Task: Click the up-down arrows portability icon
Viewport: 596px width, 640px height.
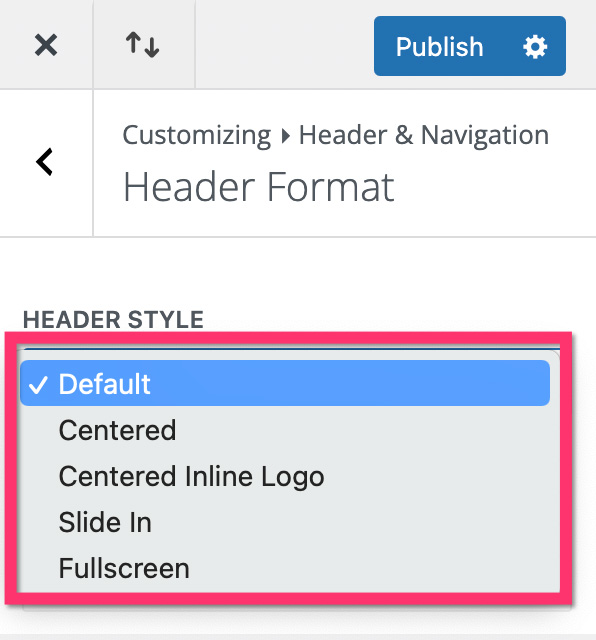Action: (142, 45)
